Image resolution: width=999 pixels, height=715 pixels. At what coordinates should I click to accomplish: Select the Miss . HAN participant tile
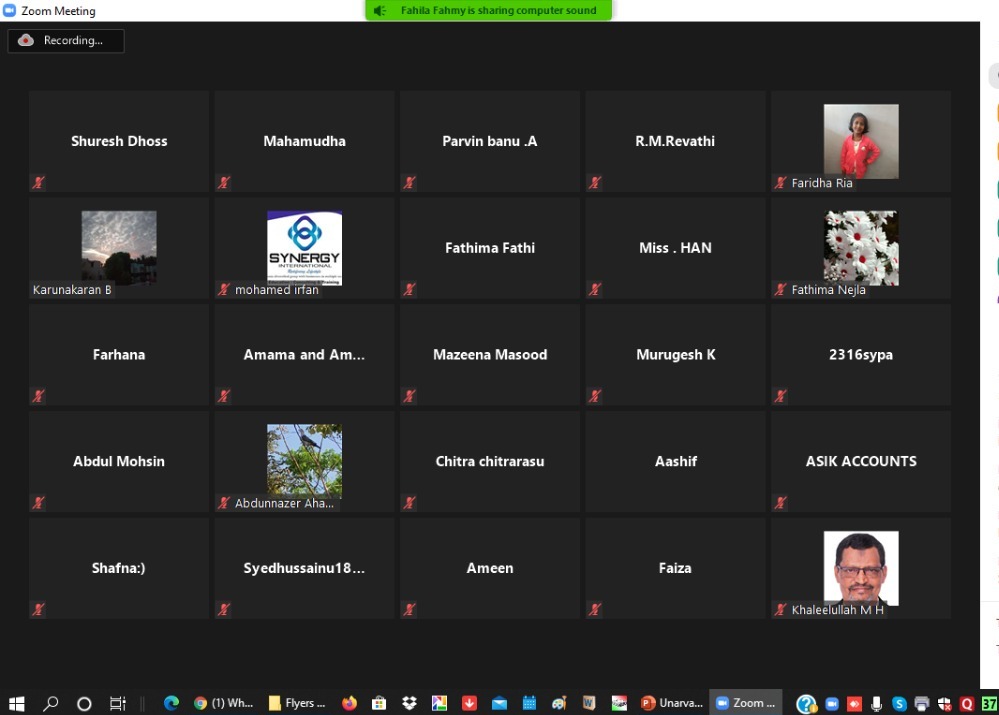tap(675, 248)
